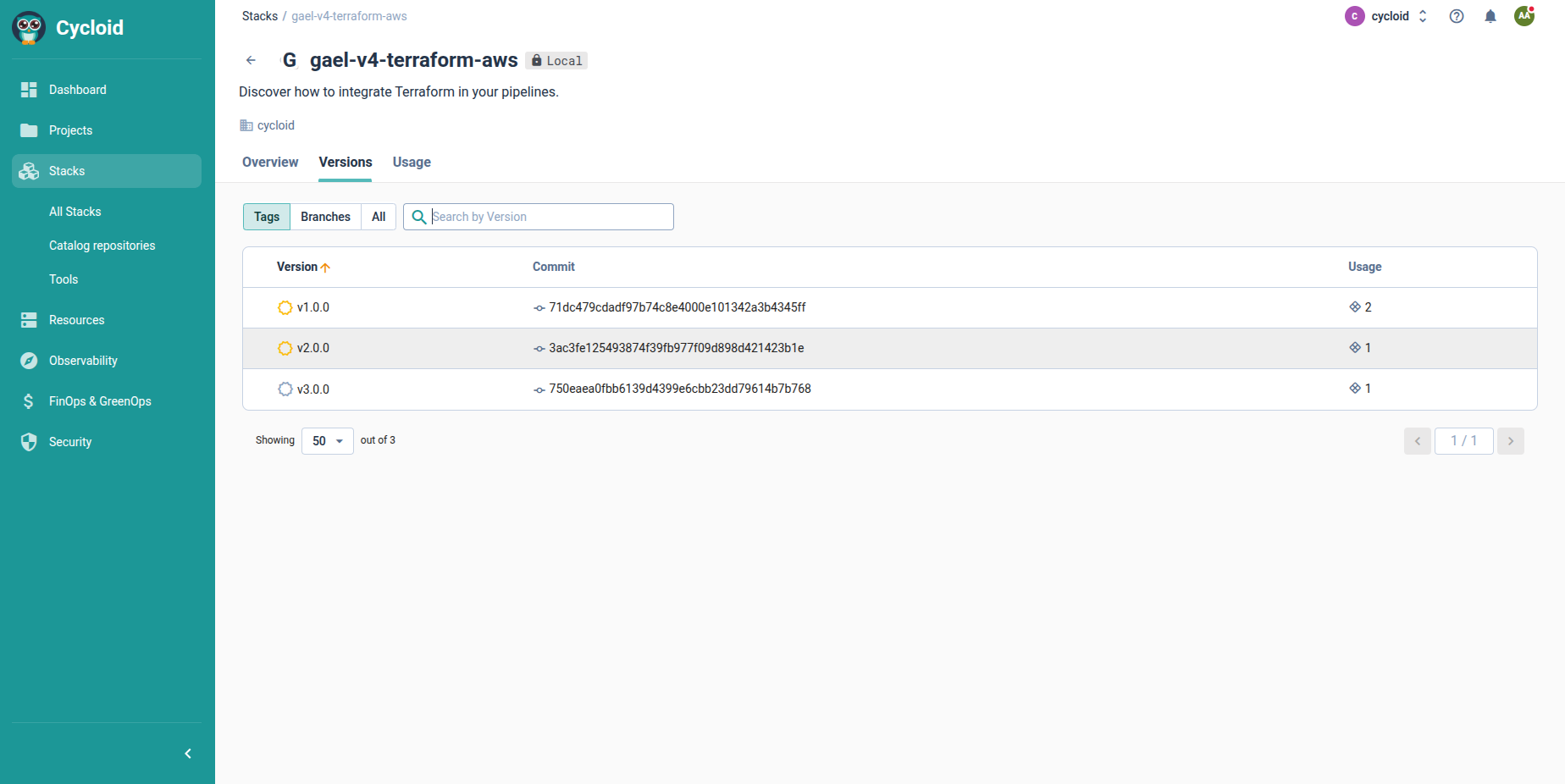This screenshot has width=1565, height=784.
Task: Click the Stacks breadcrumb link
Action: (259, 16)
